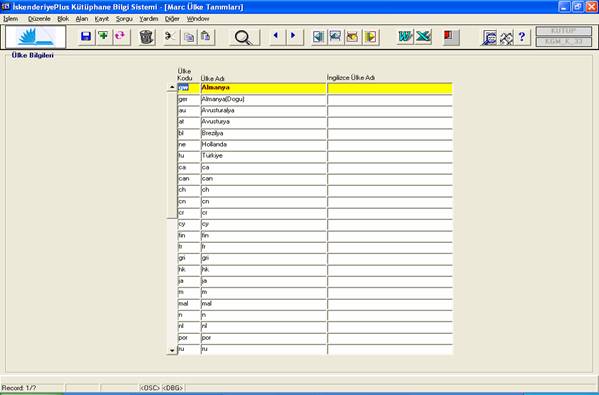Screen dimensions: 599x395
Task: Go to next record with right arrow
Action: (x=294, y=37)
